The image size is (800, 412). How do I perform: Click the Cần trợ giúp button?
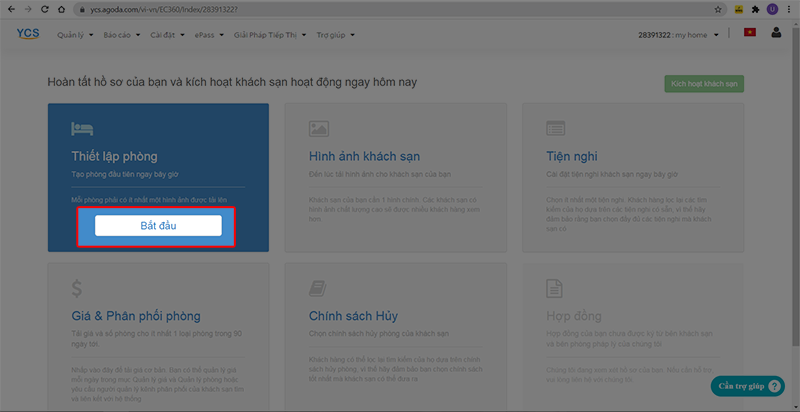pyautogui.click(x=740, y=387)
